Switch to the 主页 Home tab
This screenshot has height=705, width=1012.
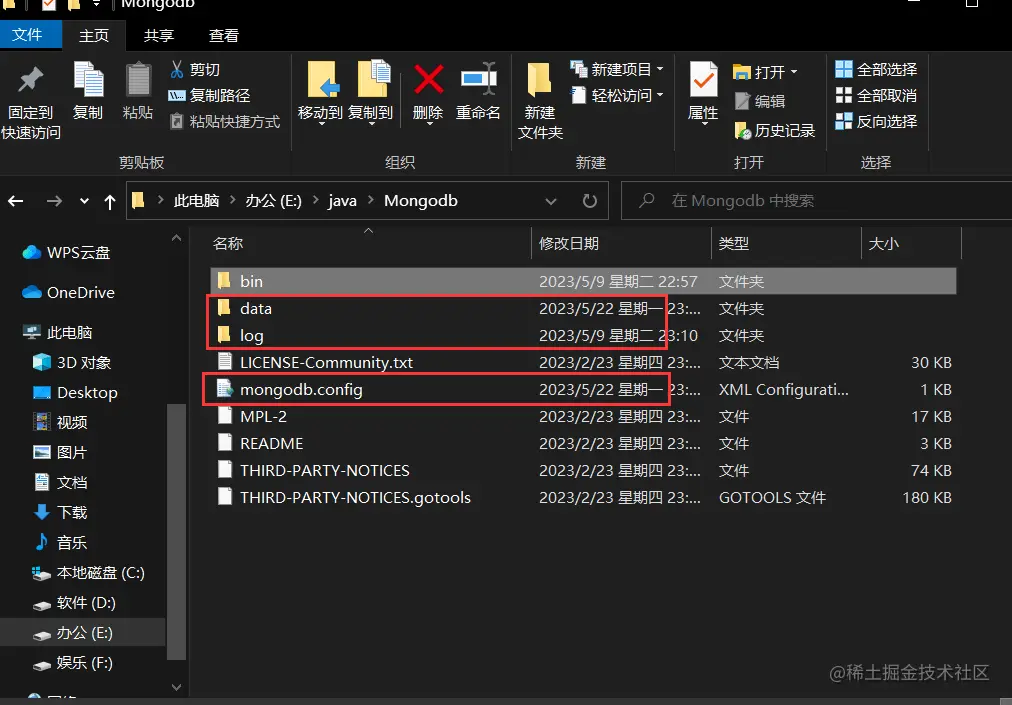[94, 36]
